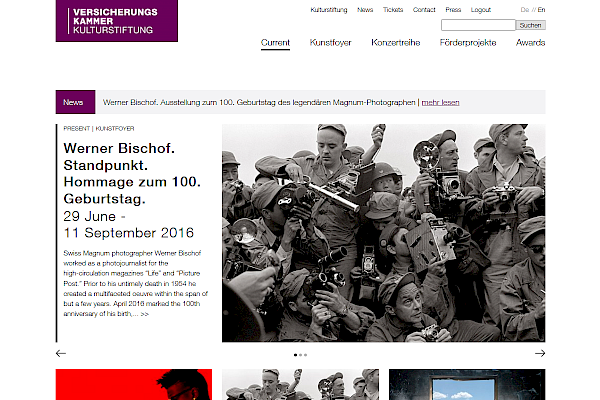Advance carousel with right arrow
The width and height of the screenshot is (600, 400).
[540, 353]
